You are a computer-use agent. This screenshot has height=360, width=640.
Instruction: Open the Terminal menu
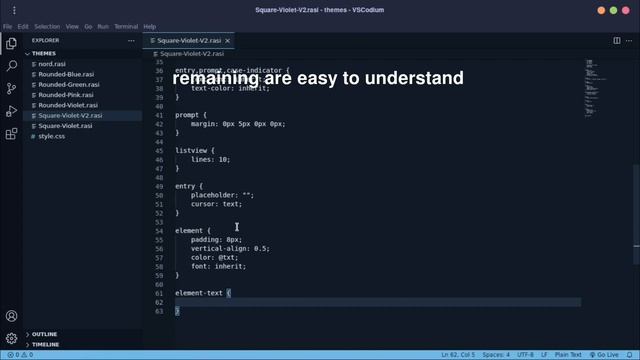pos(126,27)
